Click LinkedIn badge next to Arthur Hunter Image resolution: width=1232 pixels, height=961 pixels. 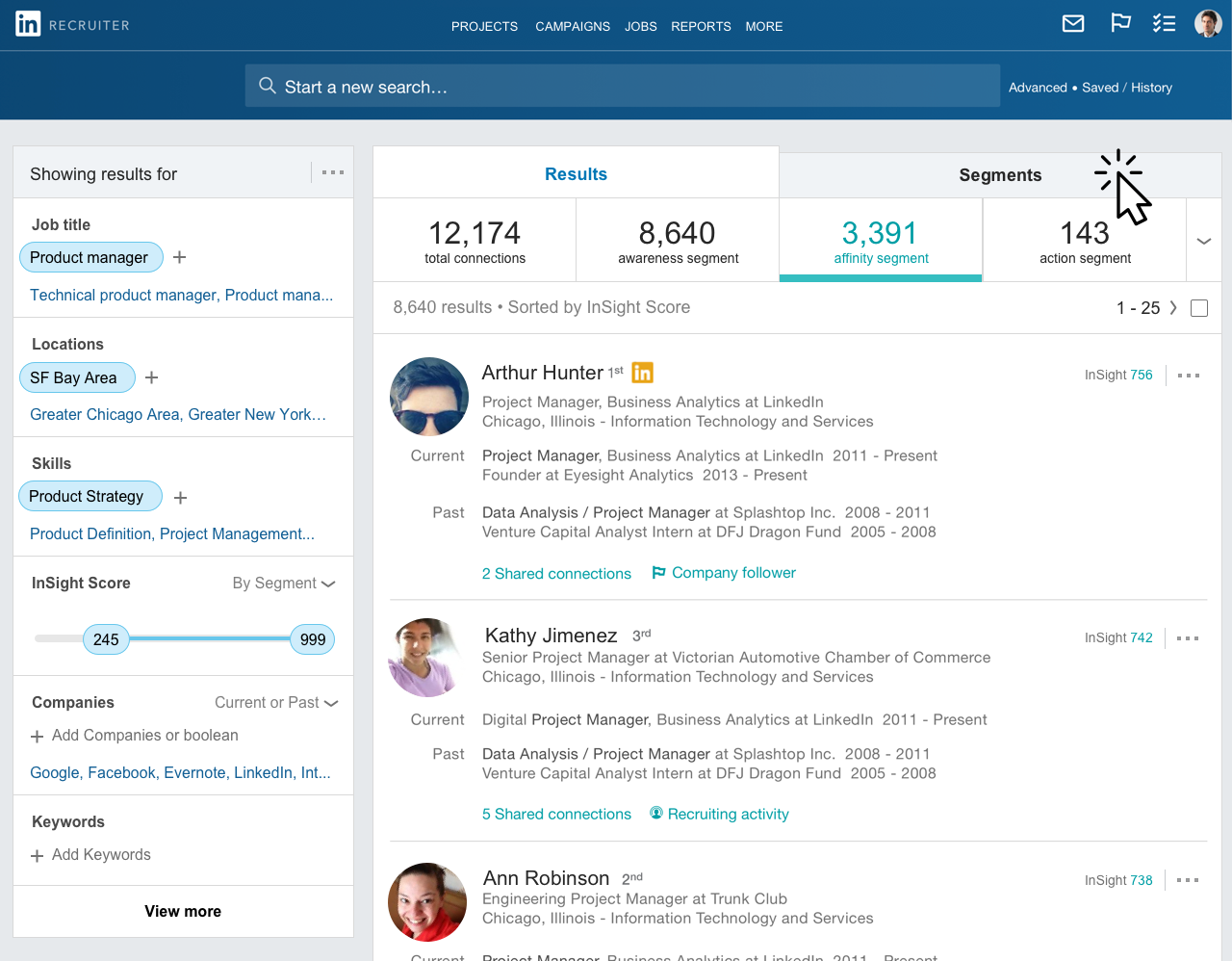(x=642, y=372)
